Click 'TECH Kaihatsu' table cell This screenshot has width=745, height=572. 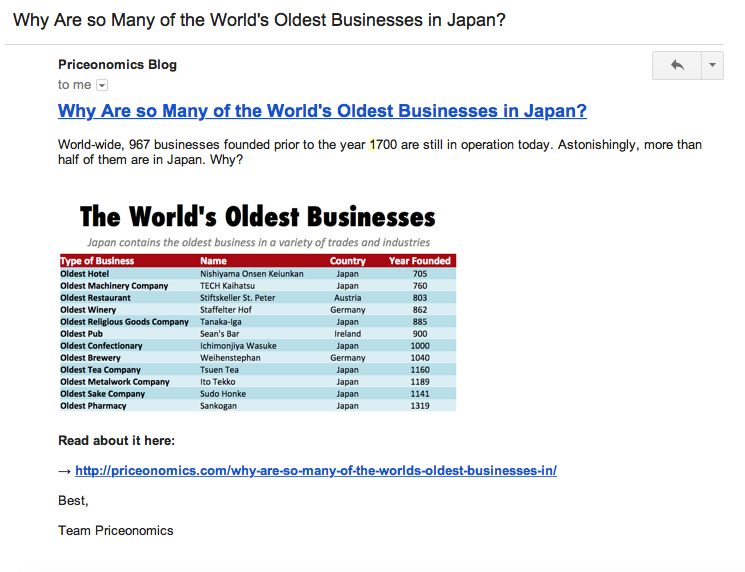(x=228, y=286)
